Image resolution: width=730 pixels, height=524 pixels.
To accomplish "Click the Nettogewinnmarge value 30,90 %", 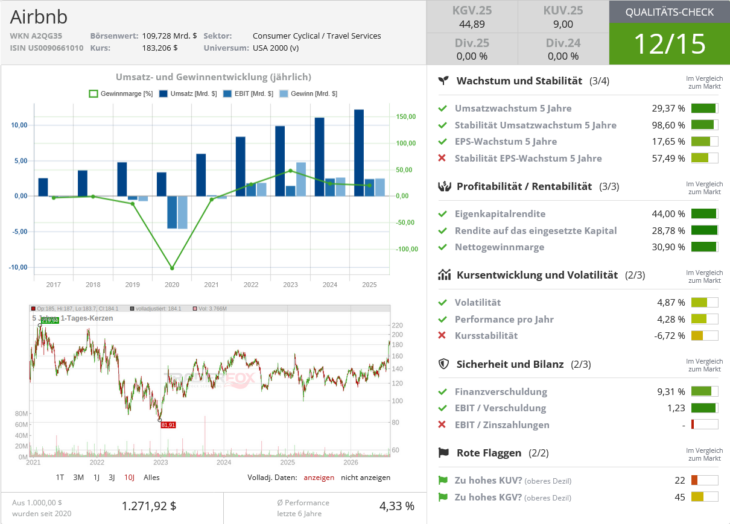I will pos(668,247).
